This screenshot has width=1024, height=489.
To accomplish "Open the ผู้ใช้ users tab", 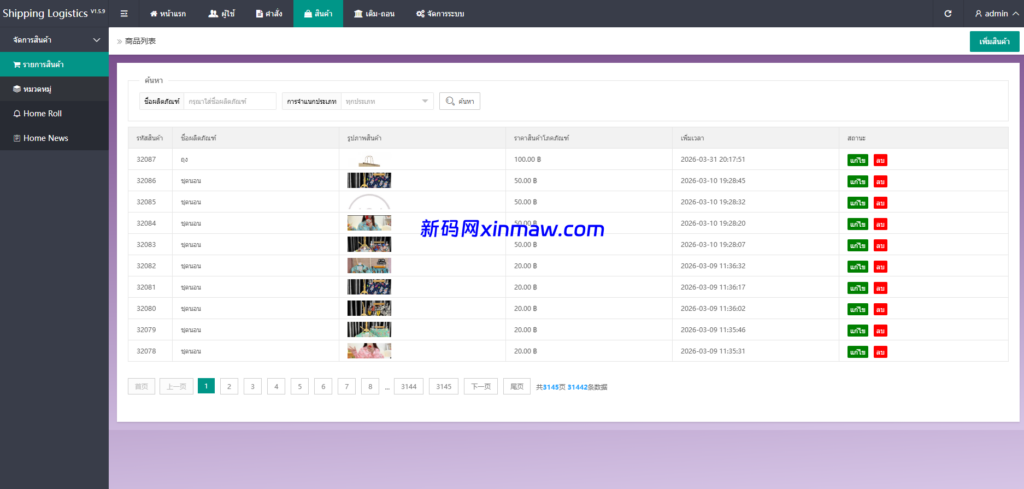I will pyautogui.click(x=221, y=14).
